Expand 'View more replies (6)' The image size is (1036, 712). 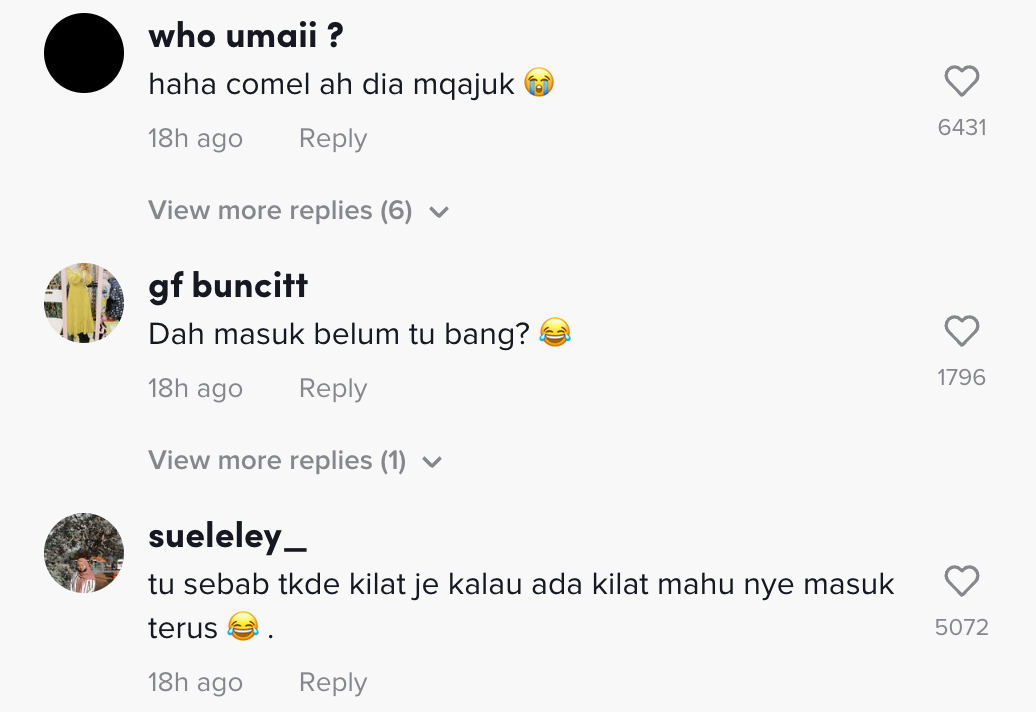coord(280,211)
